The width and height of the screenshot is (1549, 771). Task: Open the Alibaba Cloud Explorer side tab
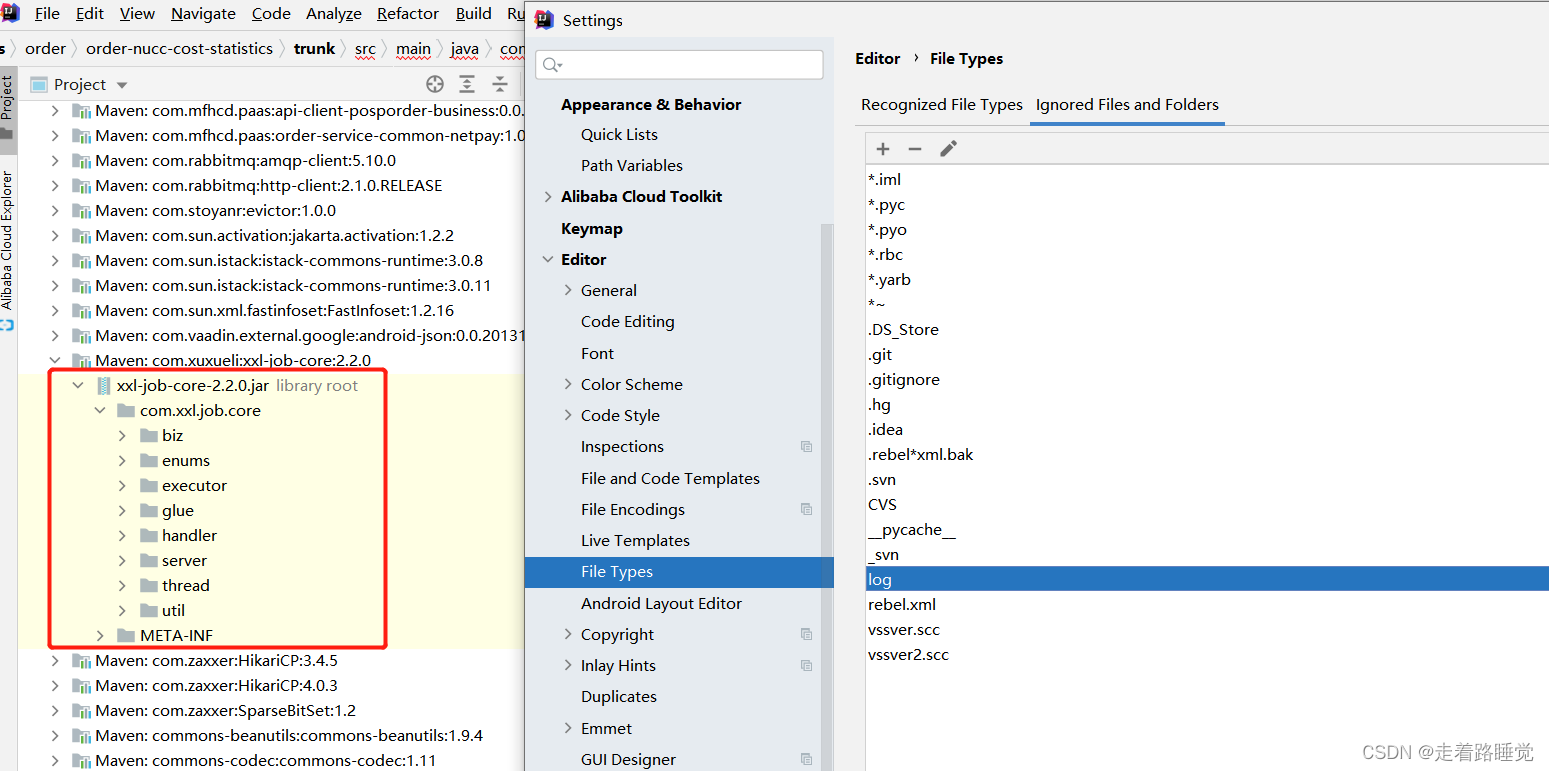tap(8, 241)
